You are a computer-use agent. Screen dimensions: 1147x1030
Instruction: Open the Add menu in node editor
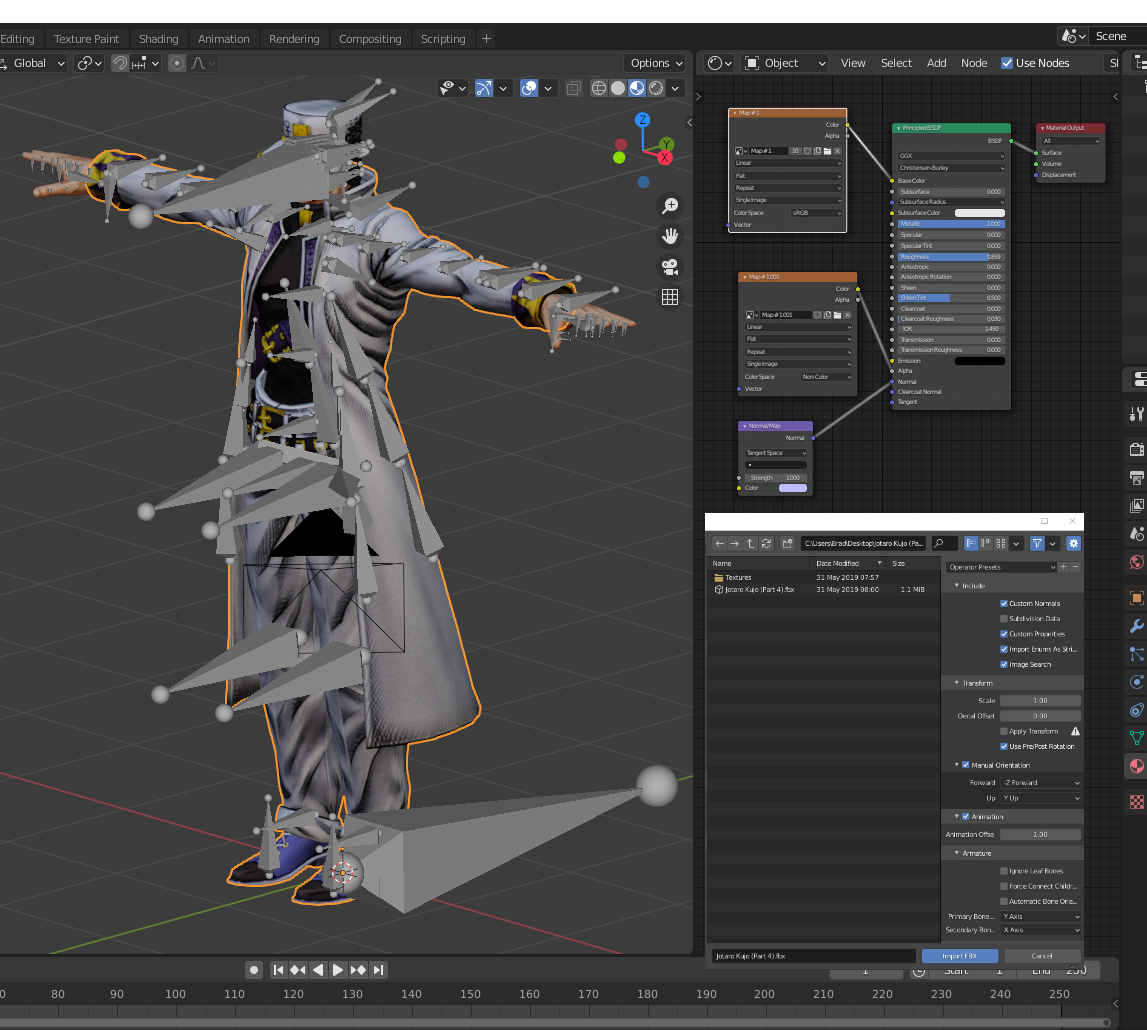coord(936,63)
